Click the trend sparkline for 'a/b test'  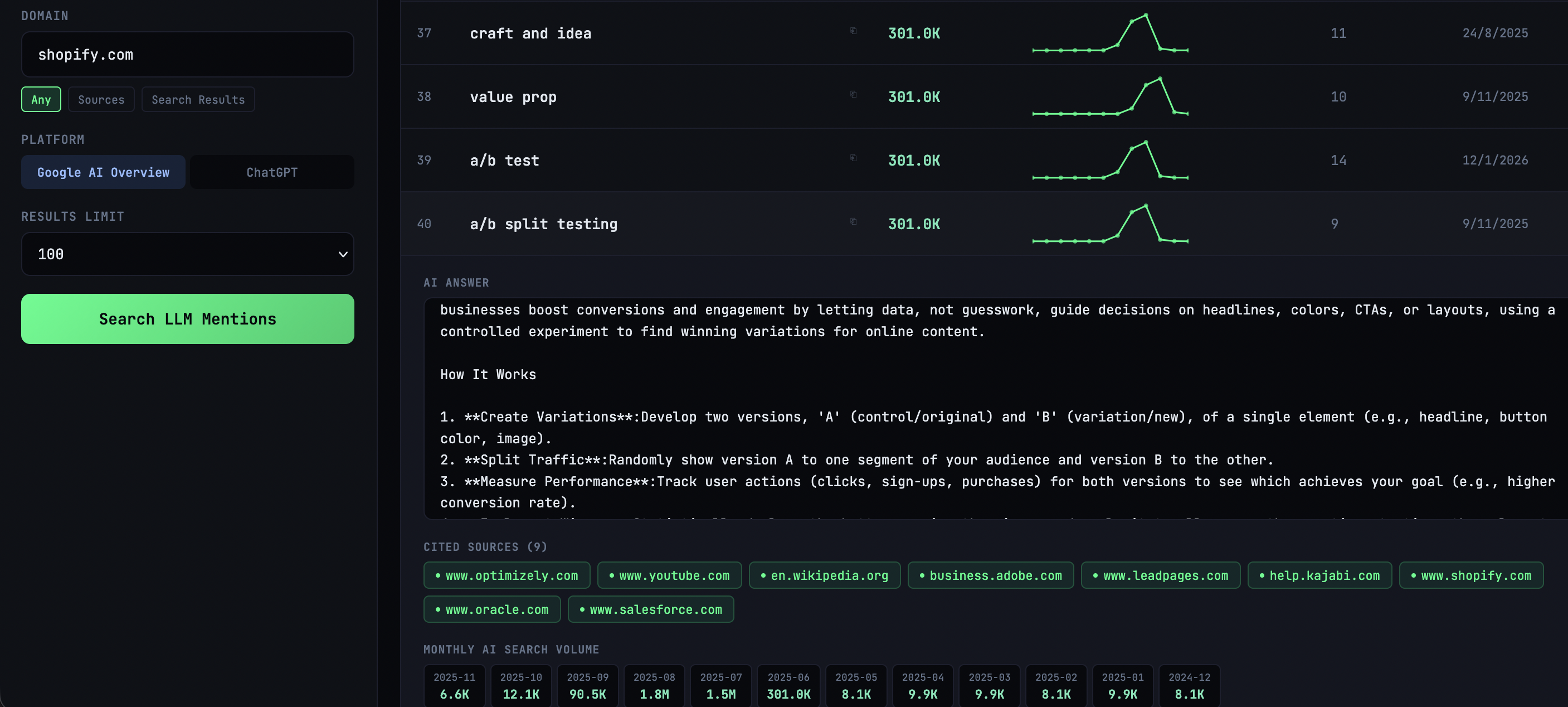point(1109,161)
